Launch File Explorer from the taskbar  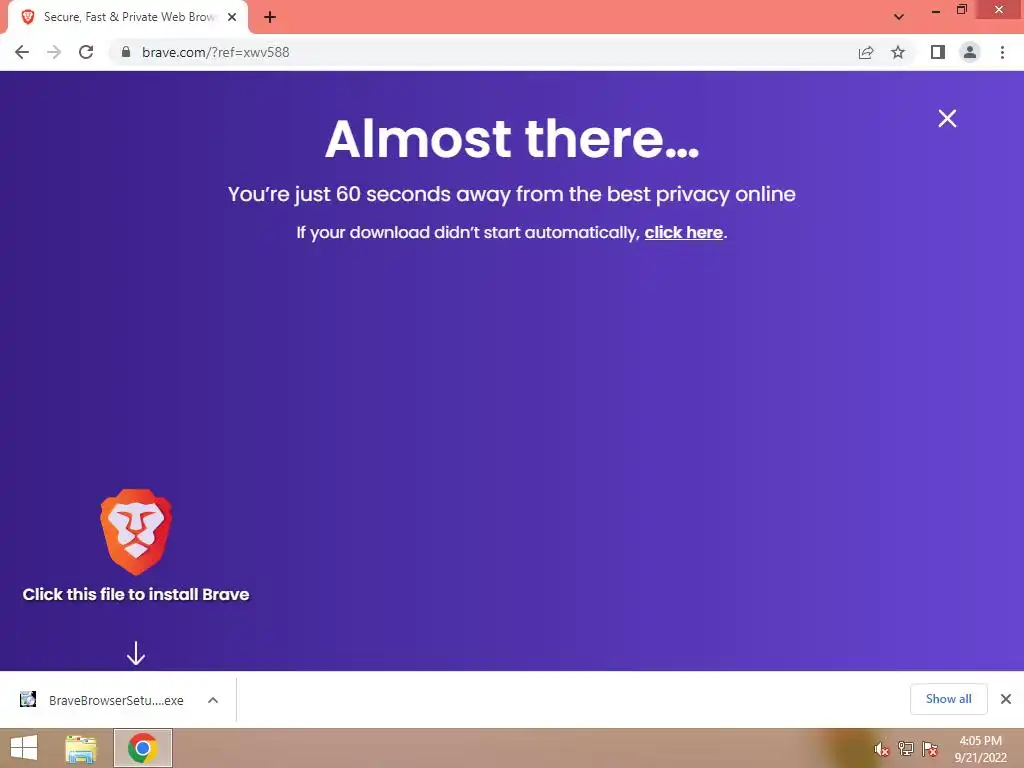click(81, 748)
